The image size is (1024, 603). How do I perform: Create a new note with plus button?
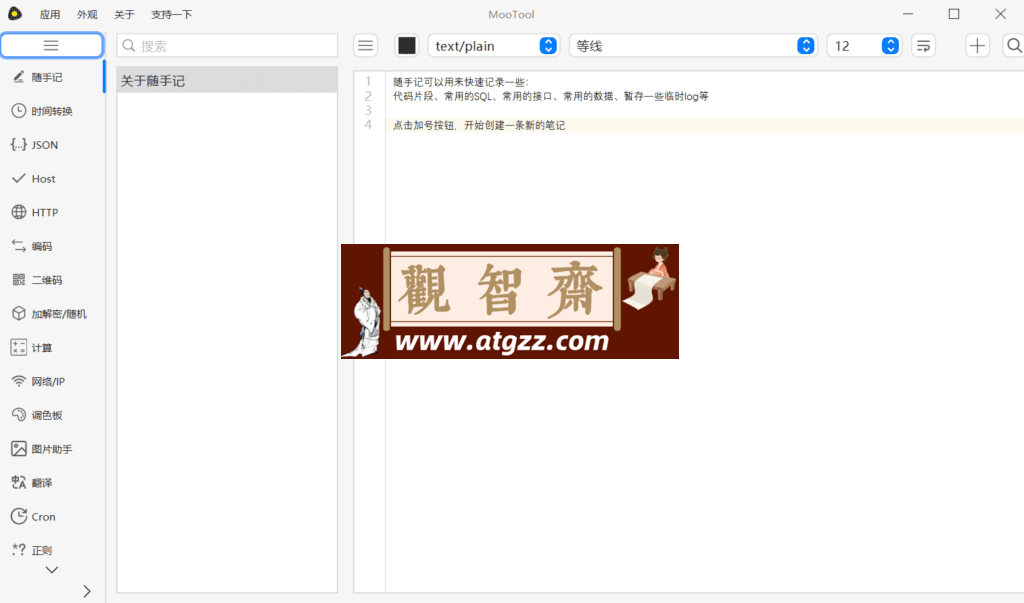(978, 46)
